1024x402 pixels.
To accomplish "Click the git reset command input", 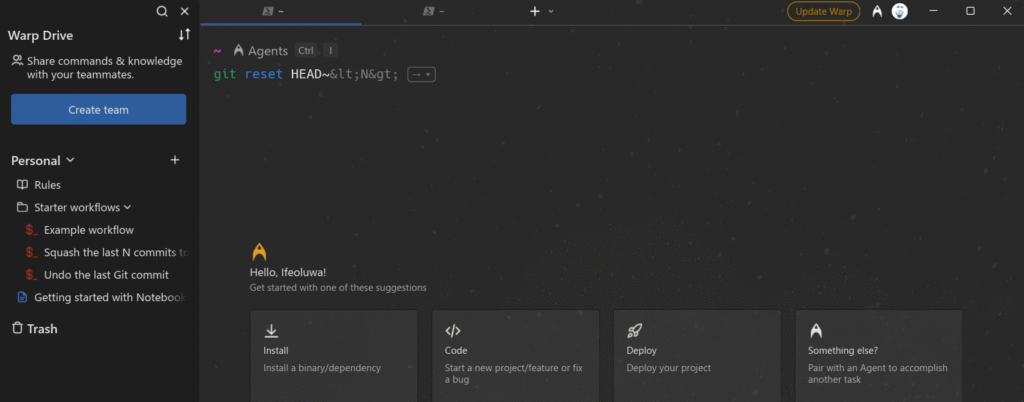I will pos(306,74).
